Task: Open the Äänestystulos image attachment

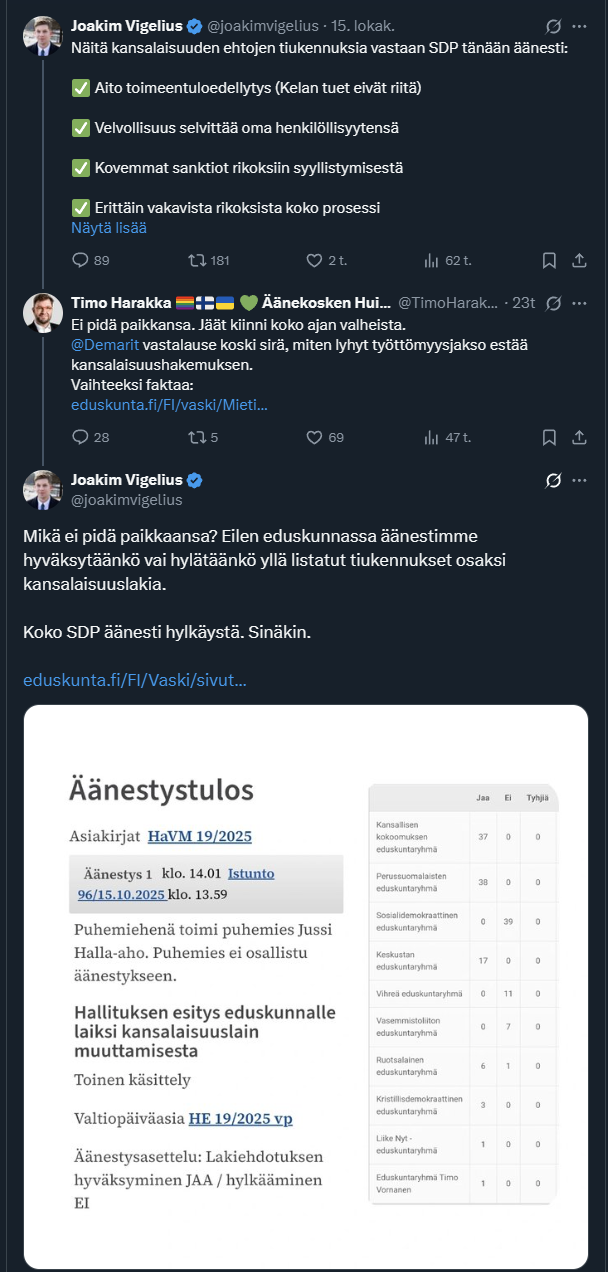Action: pos(305,985)
